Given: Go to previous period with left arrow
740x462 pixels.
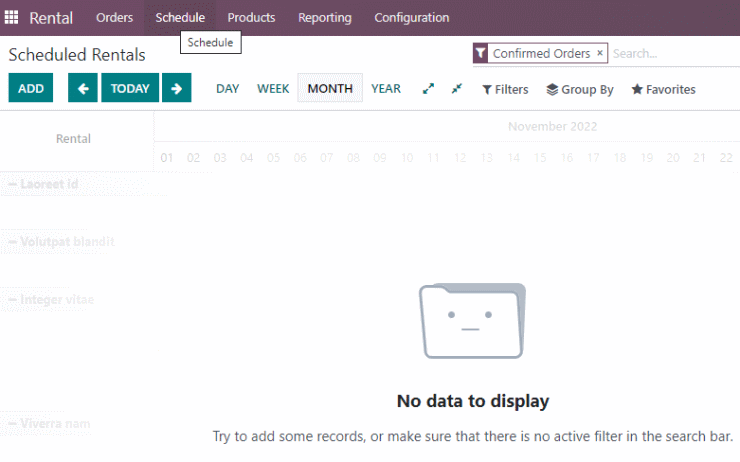Looking at the screenshot, I should [83, 88].
